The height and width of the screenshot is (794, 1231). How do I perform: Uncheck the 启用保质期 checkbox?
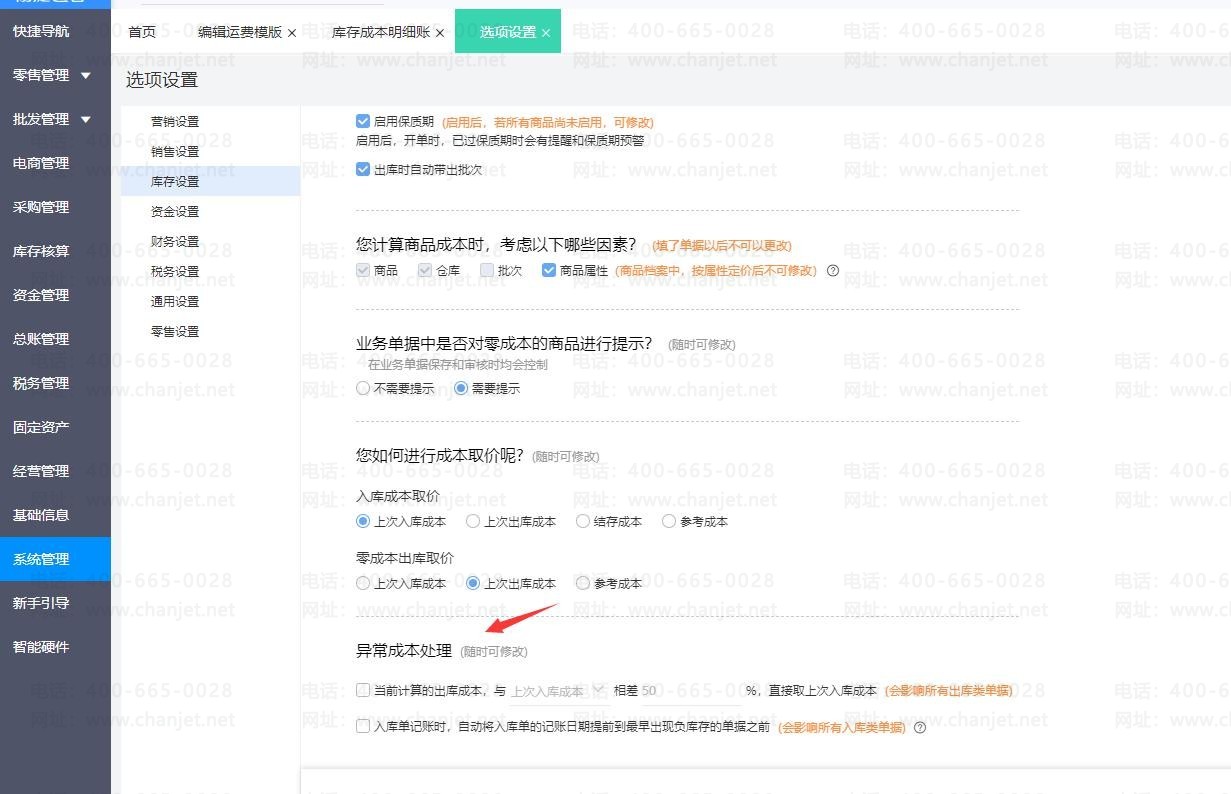coord(363,122)
